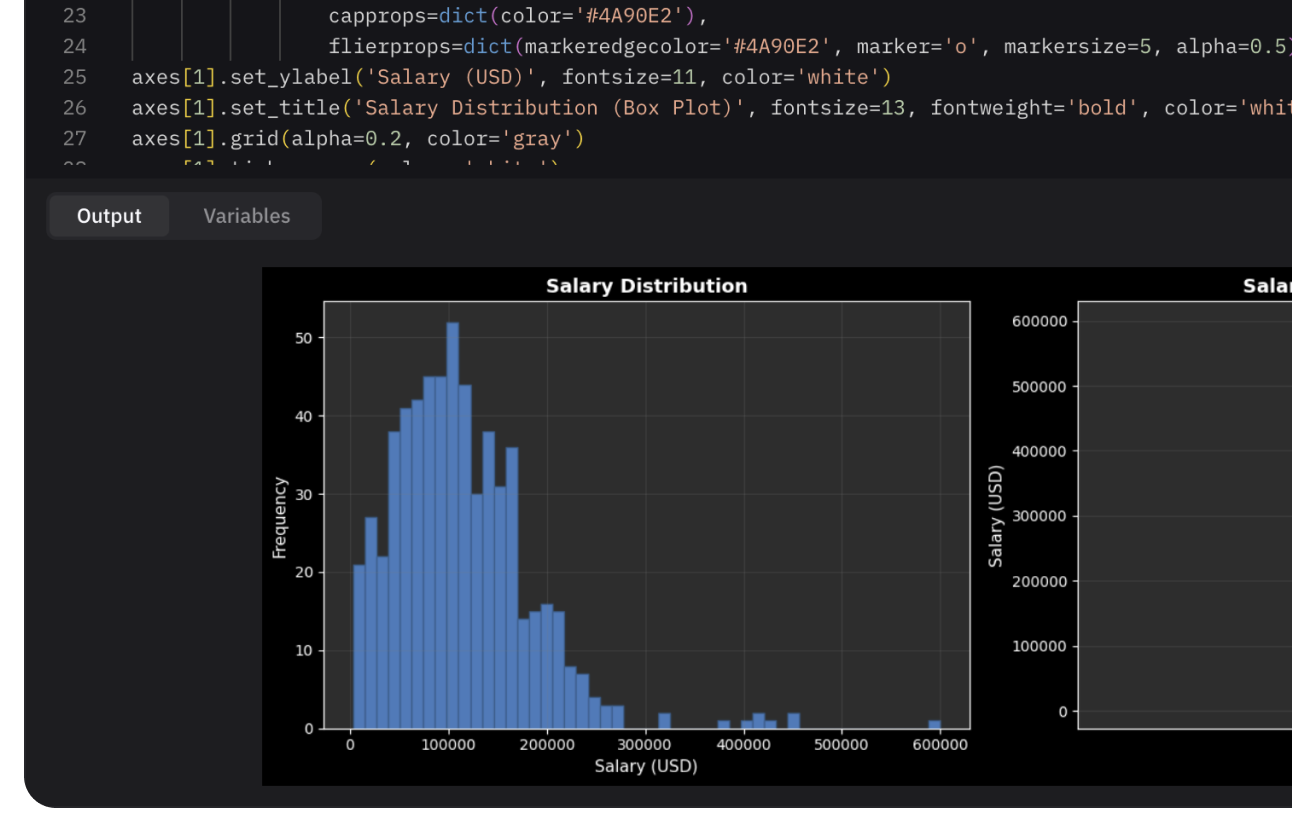Click line number 23 in the gutter

tap(74, 16)
